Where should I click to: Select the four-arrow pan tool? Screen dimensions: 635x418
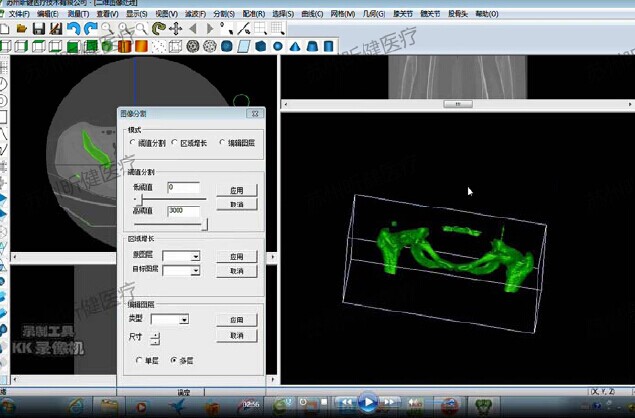pyautogui.click(x=176, y=29)
